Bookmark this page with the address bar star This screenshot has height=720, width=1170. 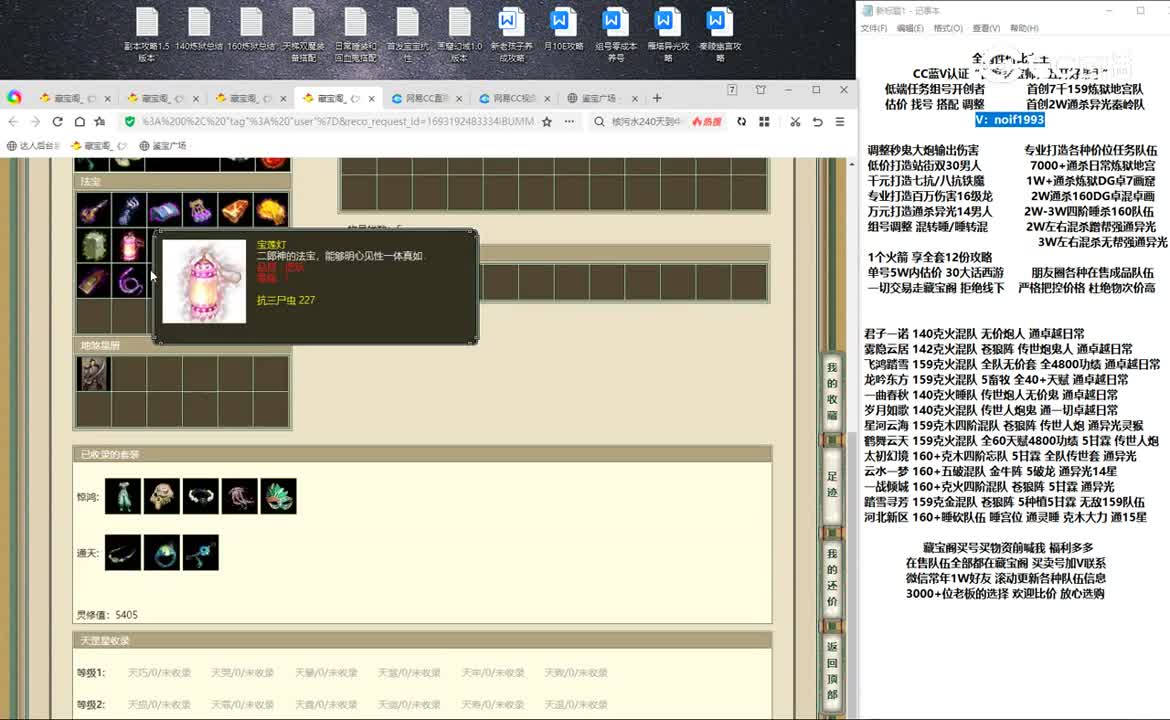pos(547,122)
